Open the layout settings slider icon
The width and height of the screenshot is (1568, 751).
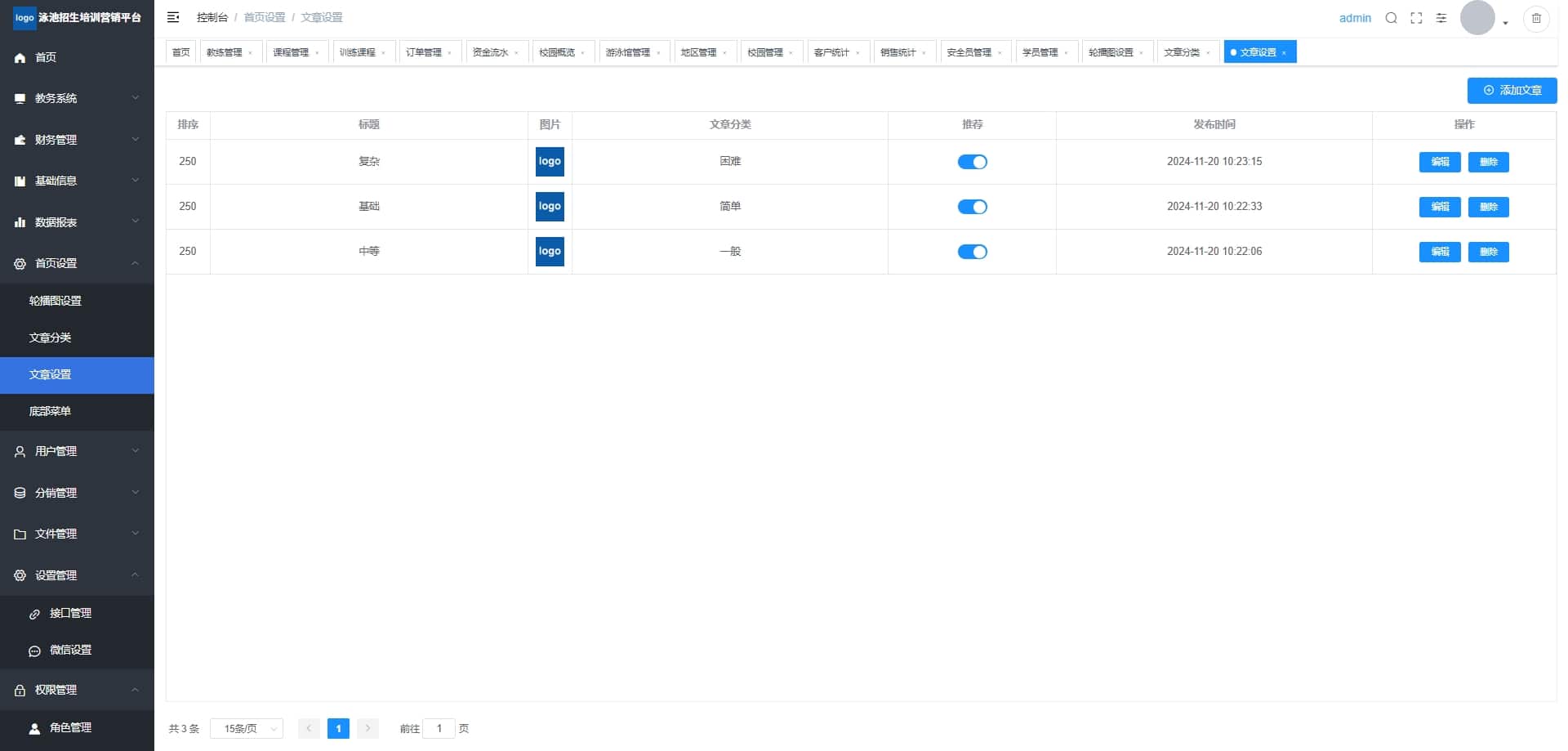click(1441, 18)
